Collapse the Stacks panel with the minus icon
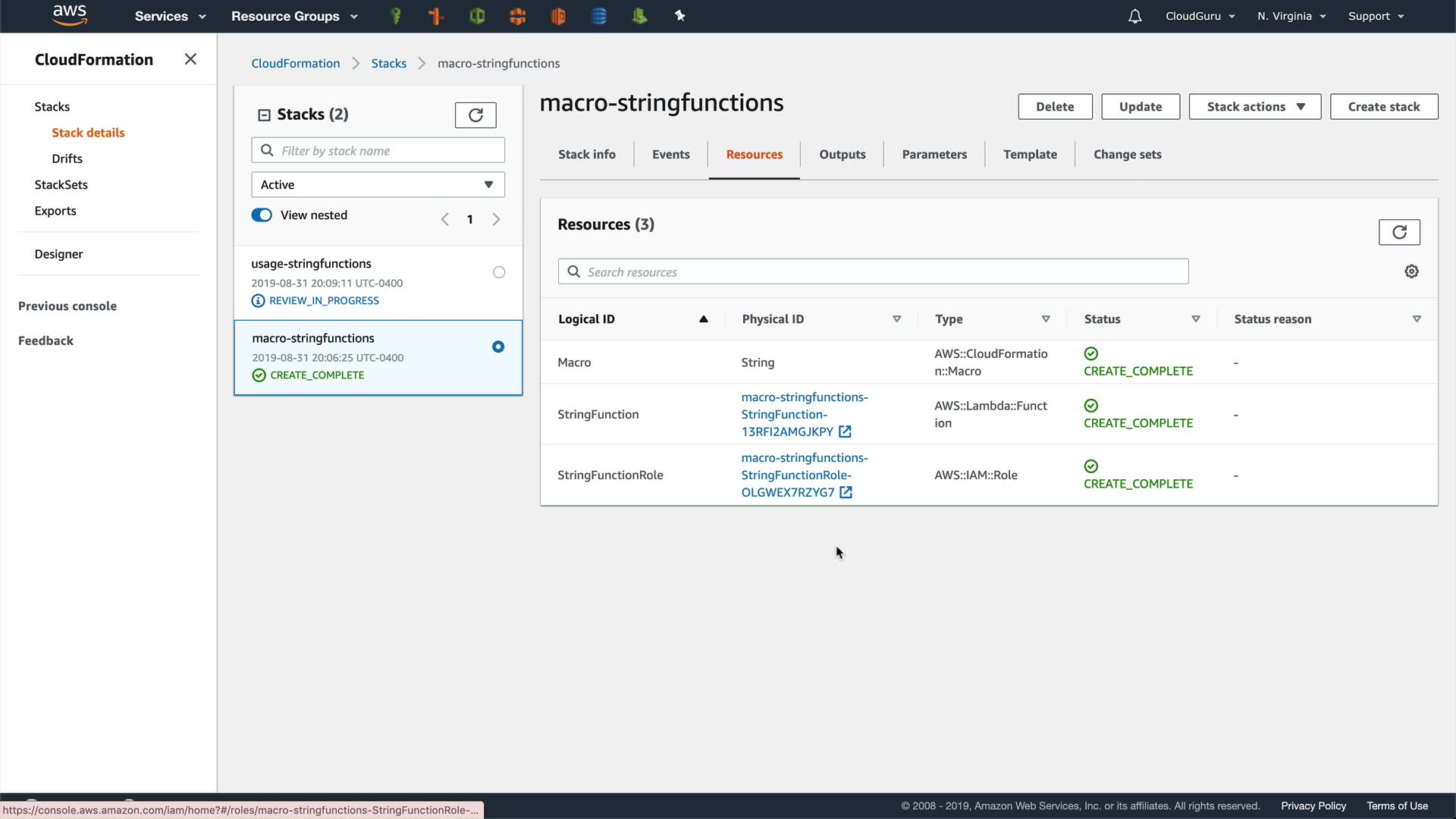This screenshot has width=1456, height=819. tap(264, 115)
